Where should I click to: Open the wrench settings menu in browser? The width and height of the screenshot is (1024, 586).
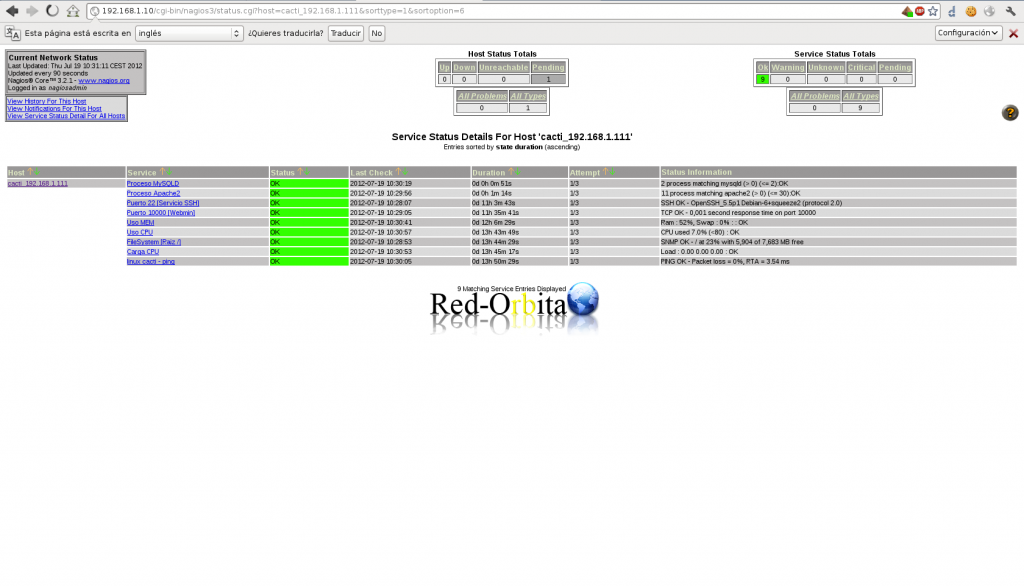1011,11
